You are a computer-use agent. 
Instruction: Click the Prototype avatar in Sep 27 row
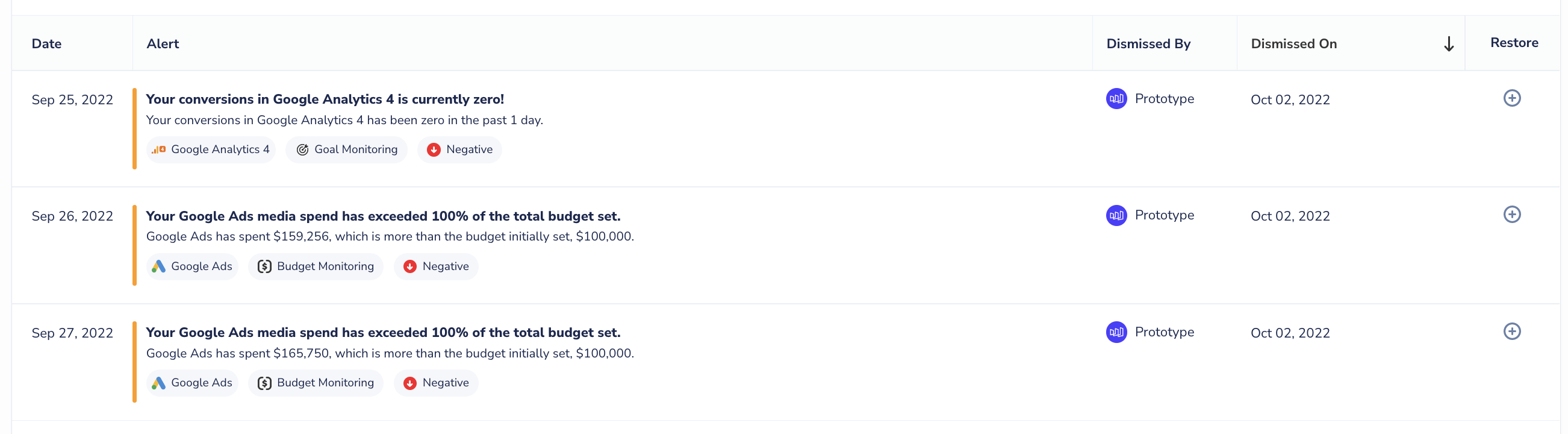click(1116, 332)
